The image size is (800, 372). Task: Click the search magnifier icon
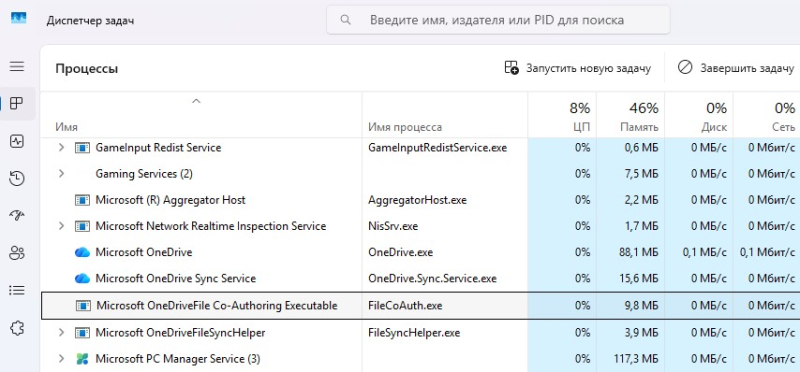[x=345, y=20]
